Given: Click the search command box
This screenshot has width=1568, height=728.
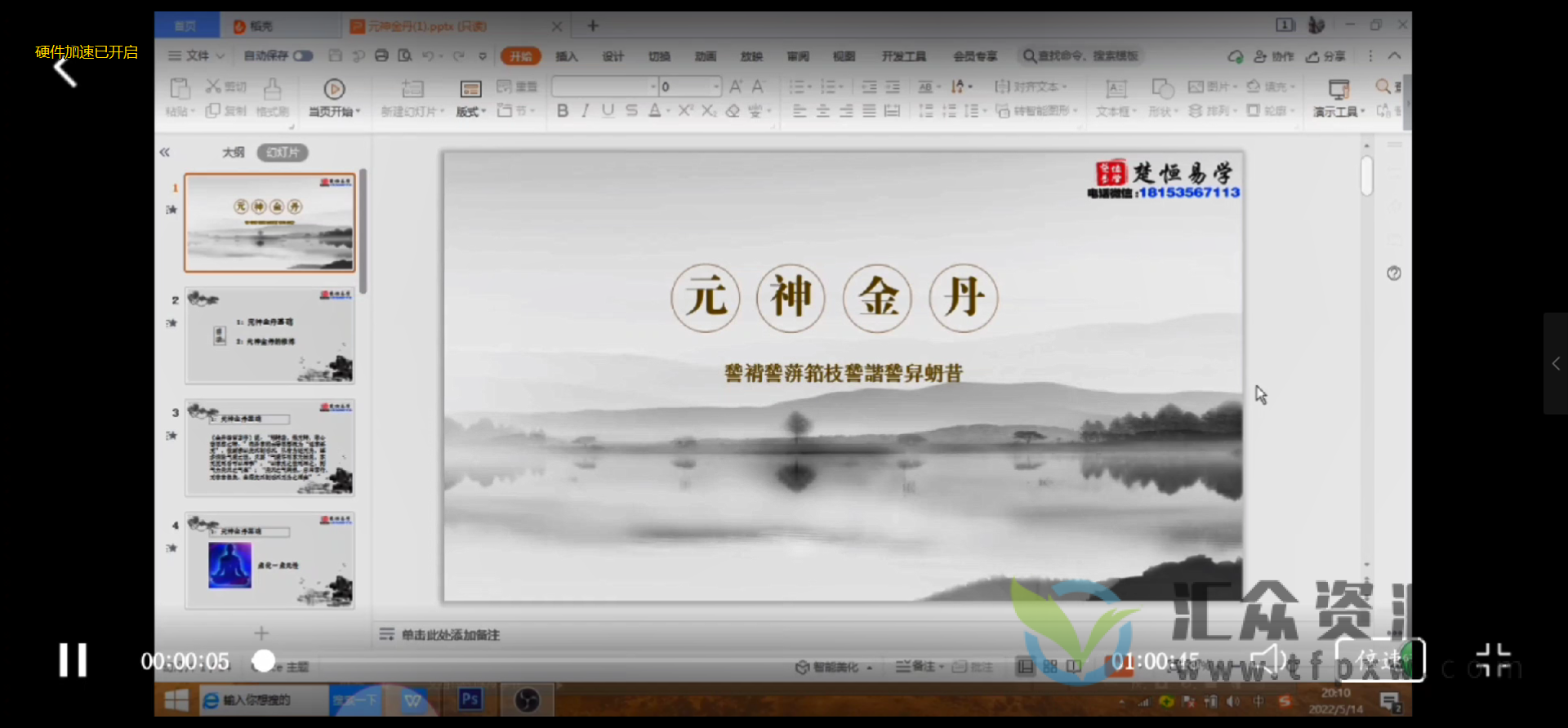Looking at the screenshot, I should pos(1080,55).
